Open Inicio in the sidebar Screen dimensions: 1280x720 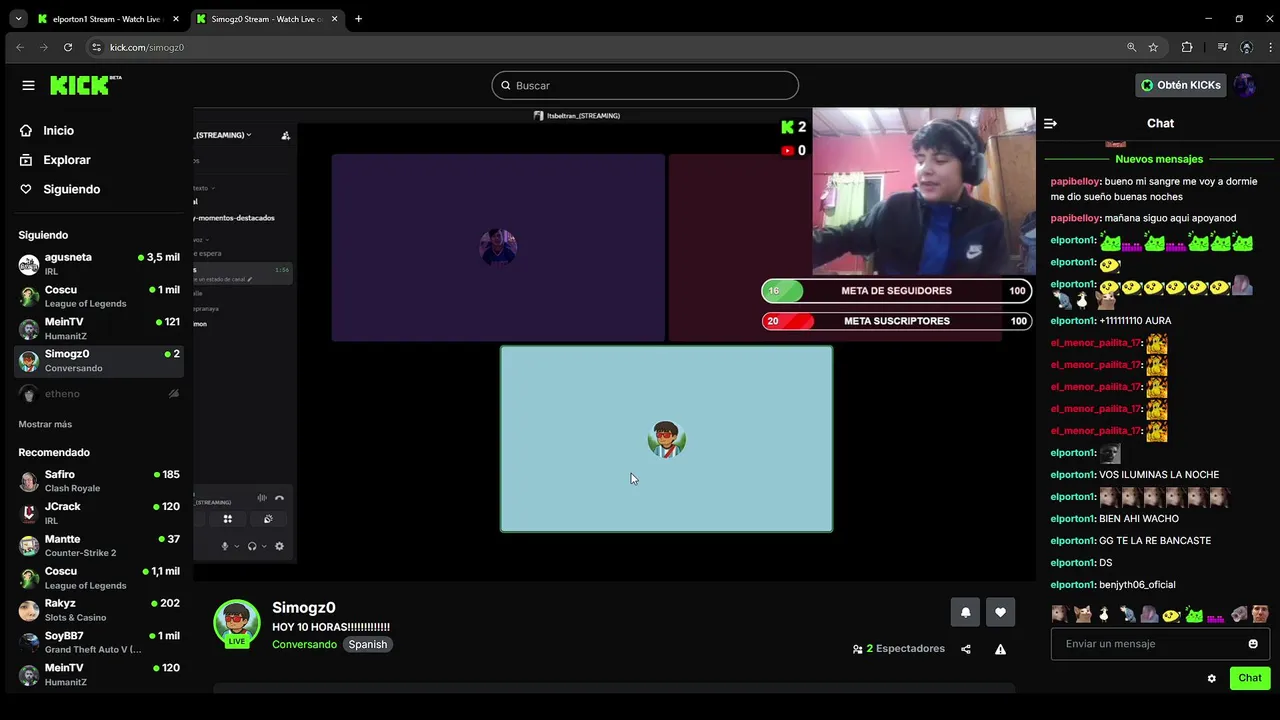point(58,130)
